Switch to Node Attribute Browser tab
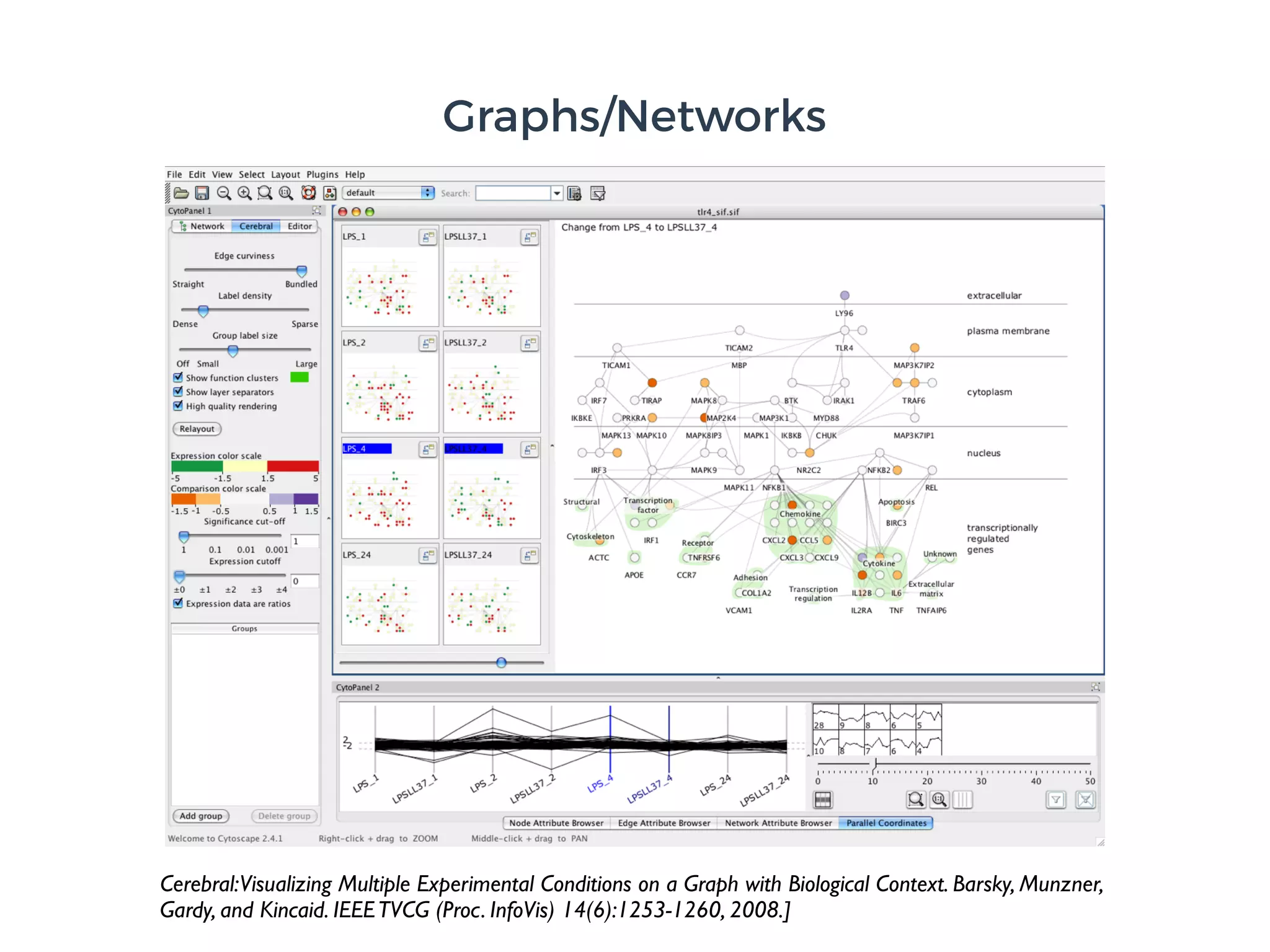Screen dimensions: 1270x952 [x=556, y=823]
